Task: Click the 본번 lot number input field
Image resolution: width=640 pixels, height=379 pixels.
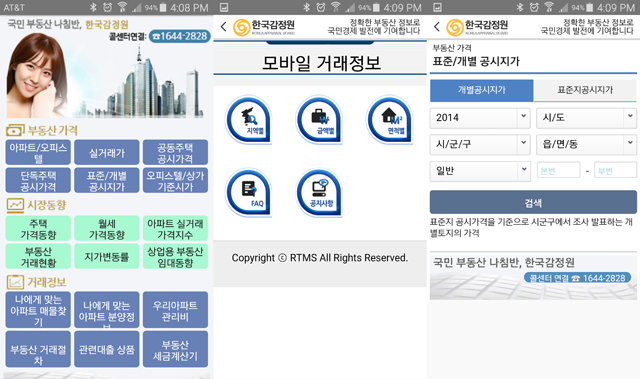Action: click(558, 171)
